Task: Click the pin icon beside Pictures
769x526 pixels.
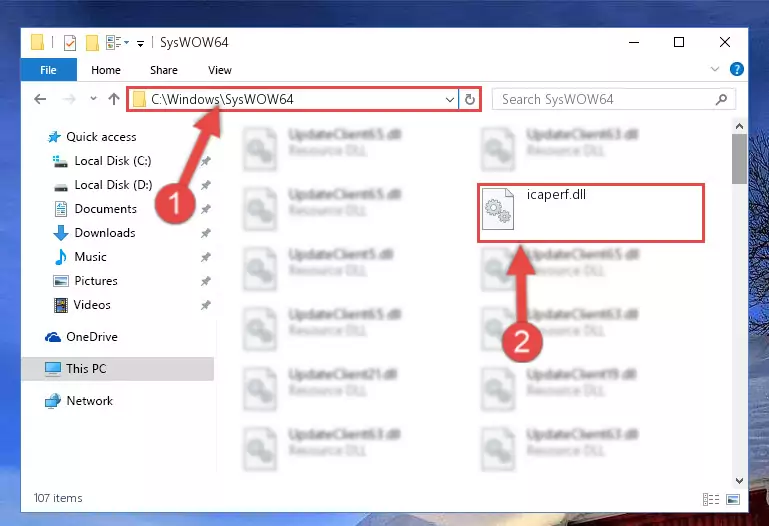Action: [205, 281]
